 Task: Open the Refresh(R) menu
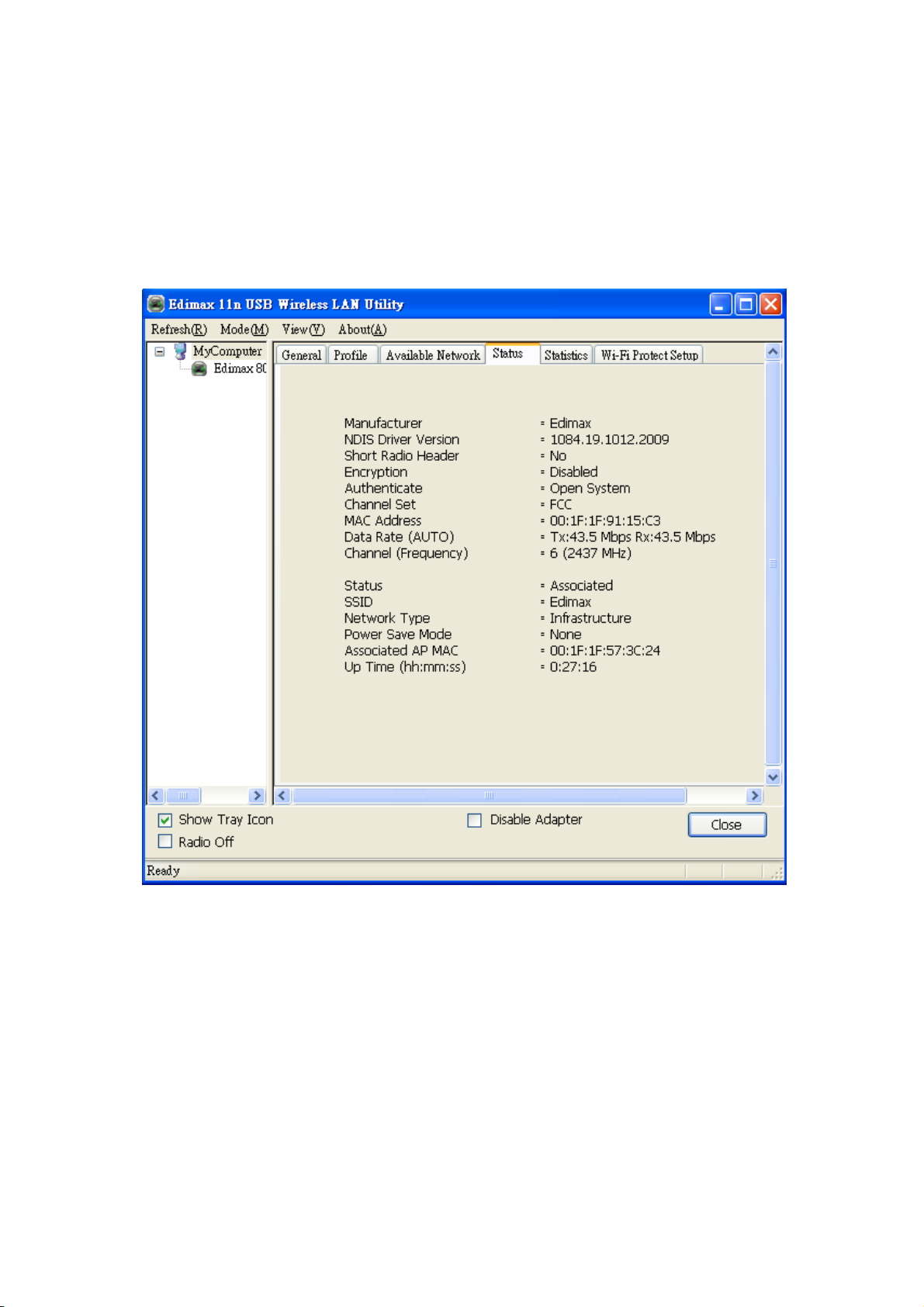[x=178, y=330]
